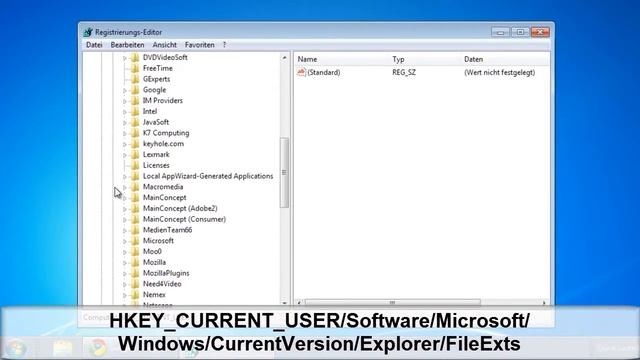Select the MainConcept (Consumer) key label
Viewport: 640px width, 360px height.
[184, 219]
